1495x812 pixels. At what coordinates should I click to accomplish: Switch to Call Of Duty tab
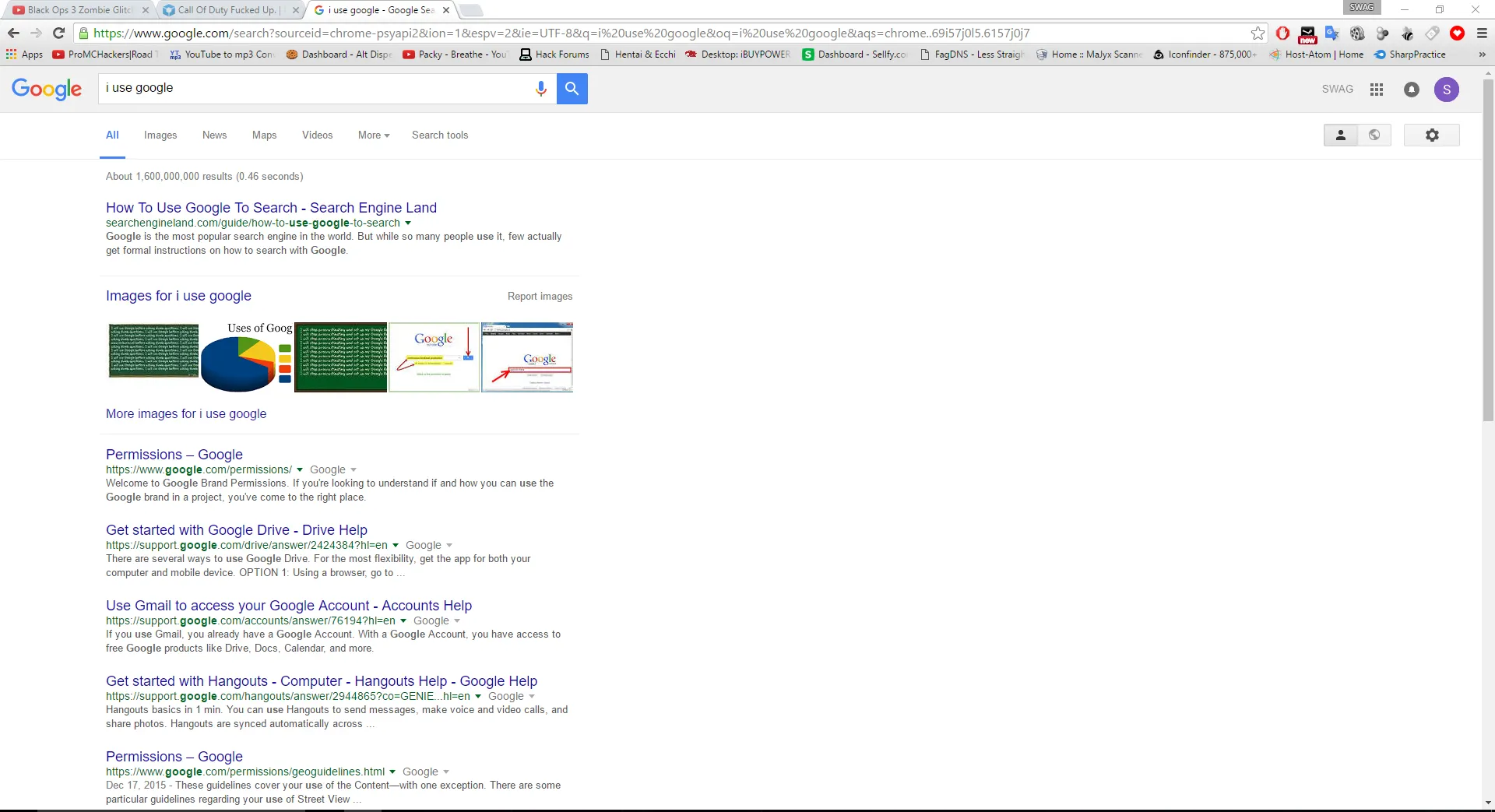coord(225,10)
